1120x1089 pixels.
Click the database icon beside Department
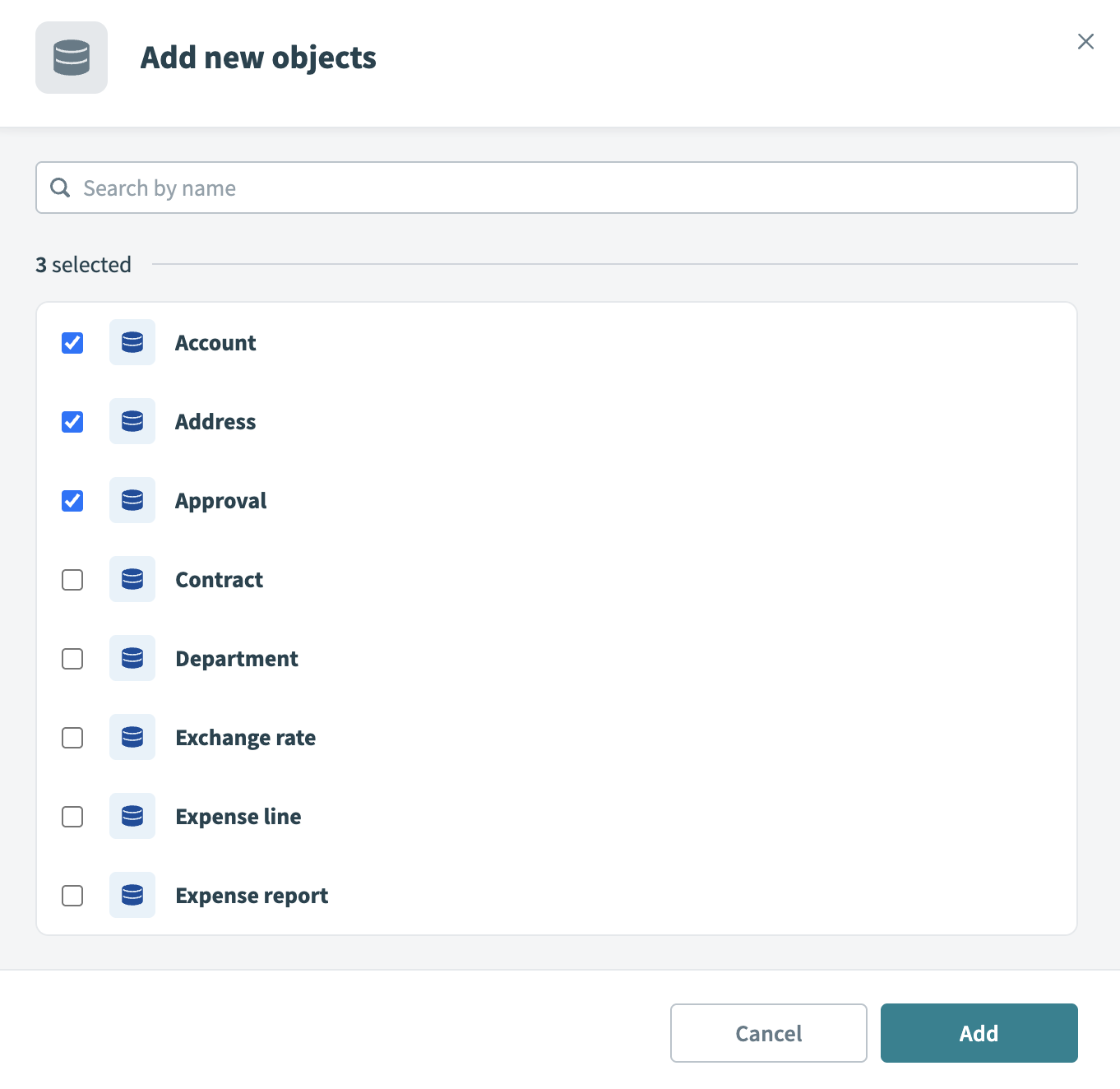tap(132, 658)
